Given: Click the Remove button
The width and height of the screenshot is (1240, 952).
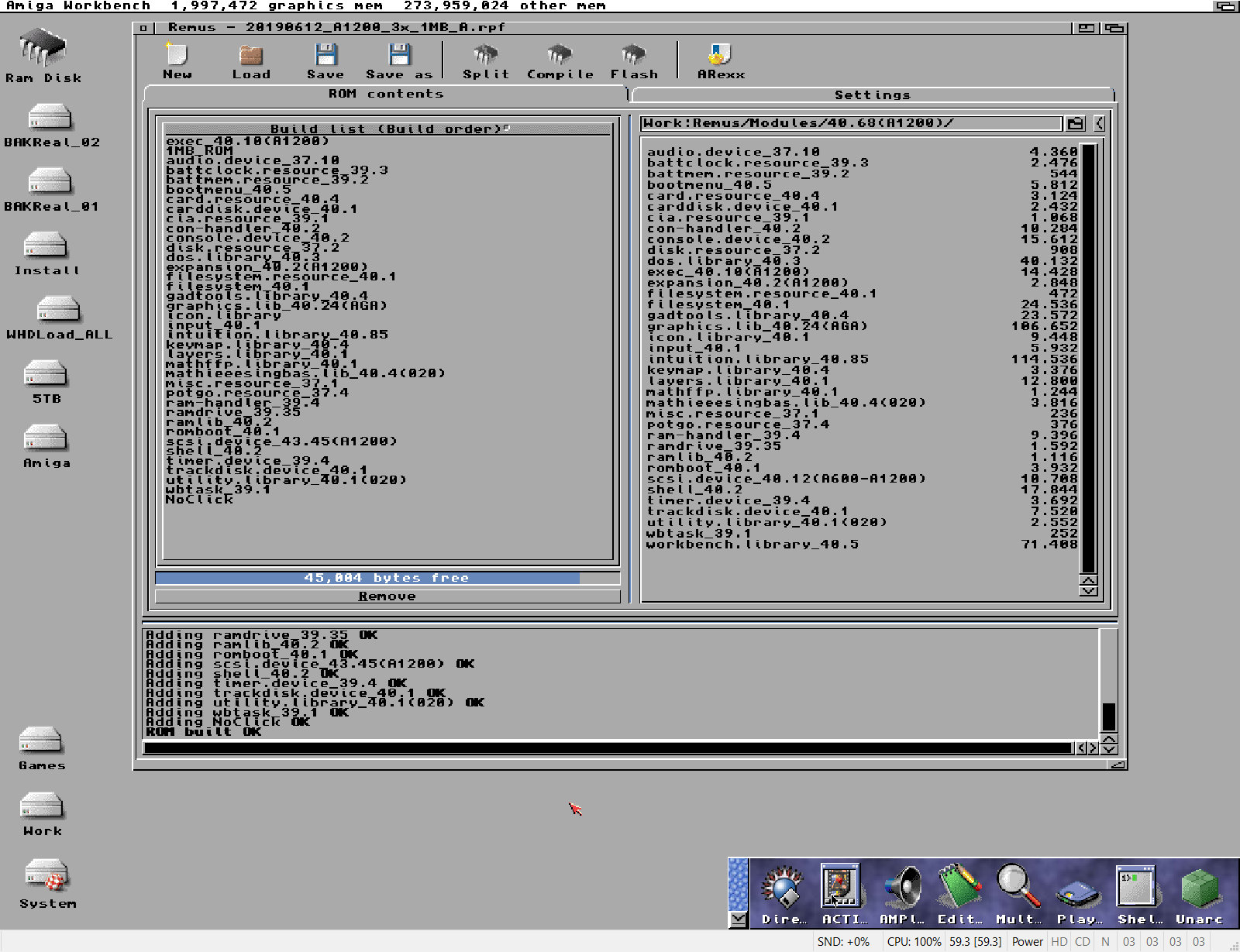Looking at the screenshot, I should [387, 596].
